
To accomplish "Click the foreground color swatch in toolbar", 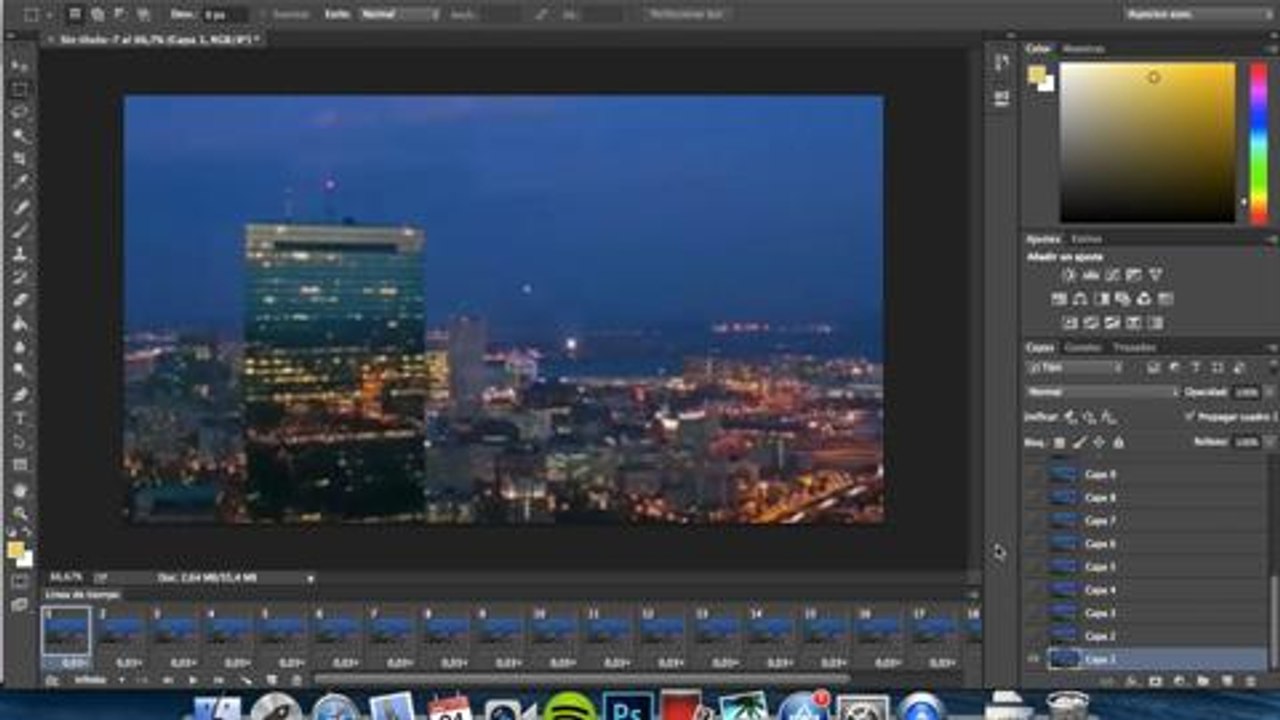I will (x=15, y=549).
